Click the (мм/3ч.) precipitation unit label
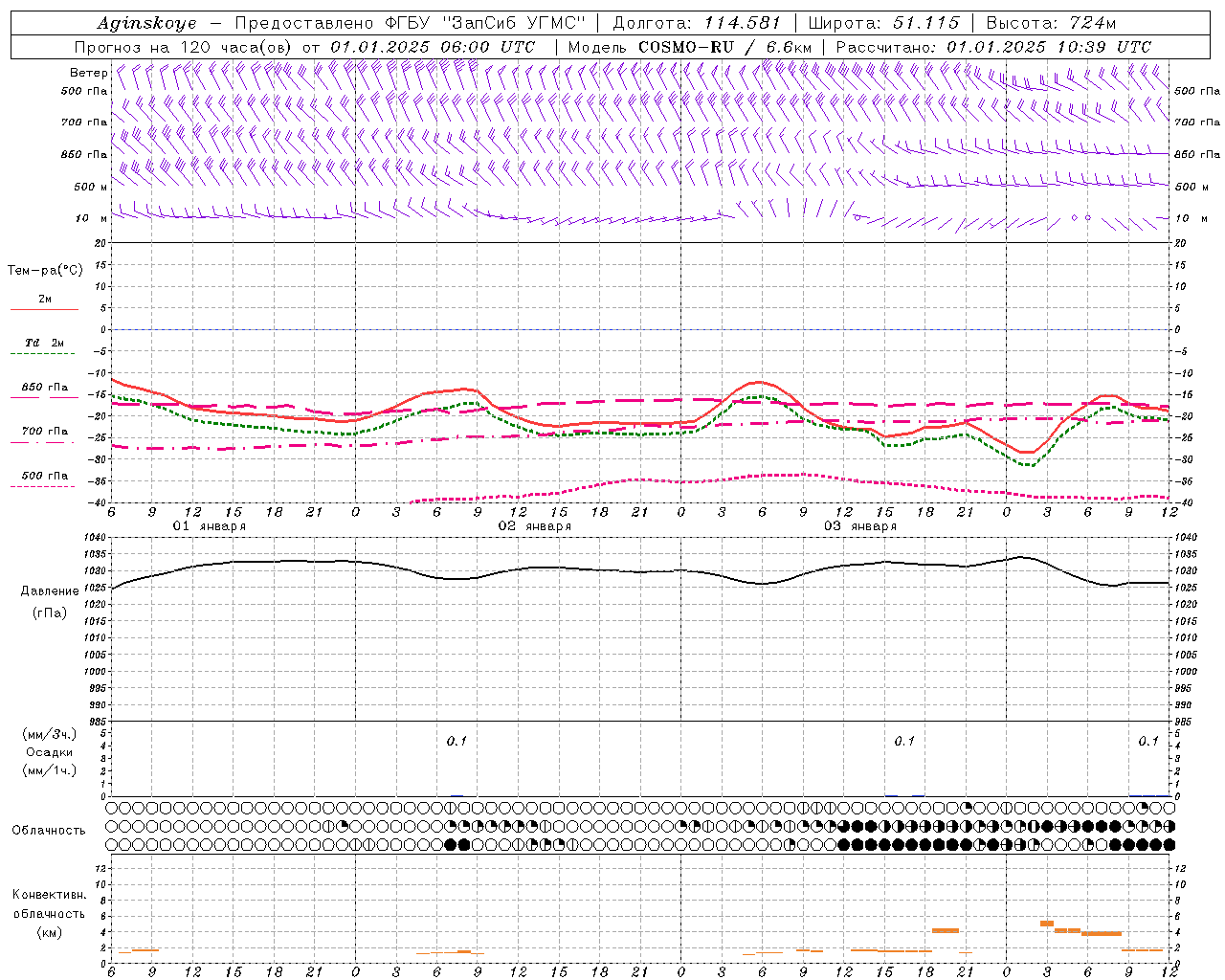The image size is (1225, 980). (50, 734)
